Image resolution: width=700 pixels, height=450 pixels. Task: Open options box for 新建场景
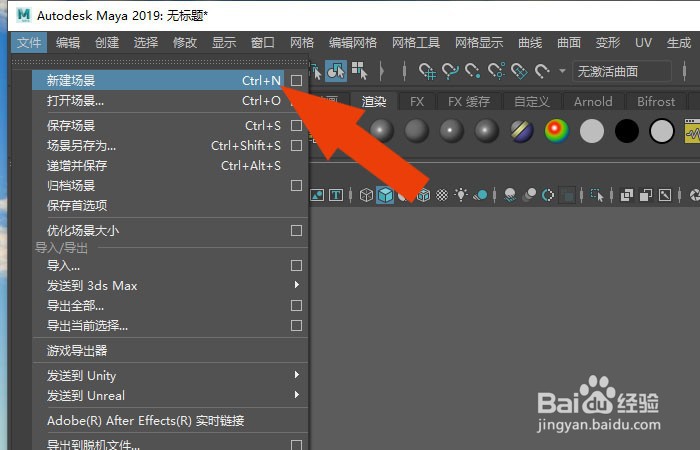[x=296, y=80]
